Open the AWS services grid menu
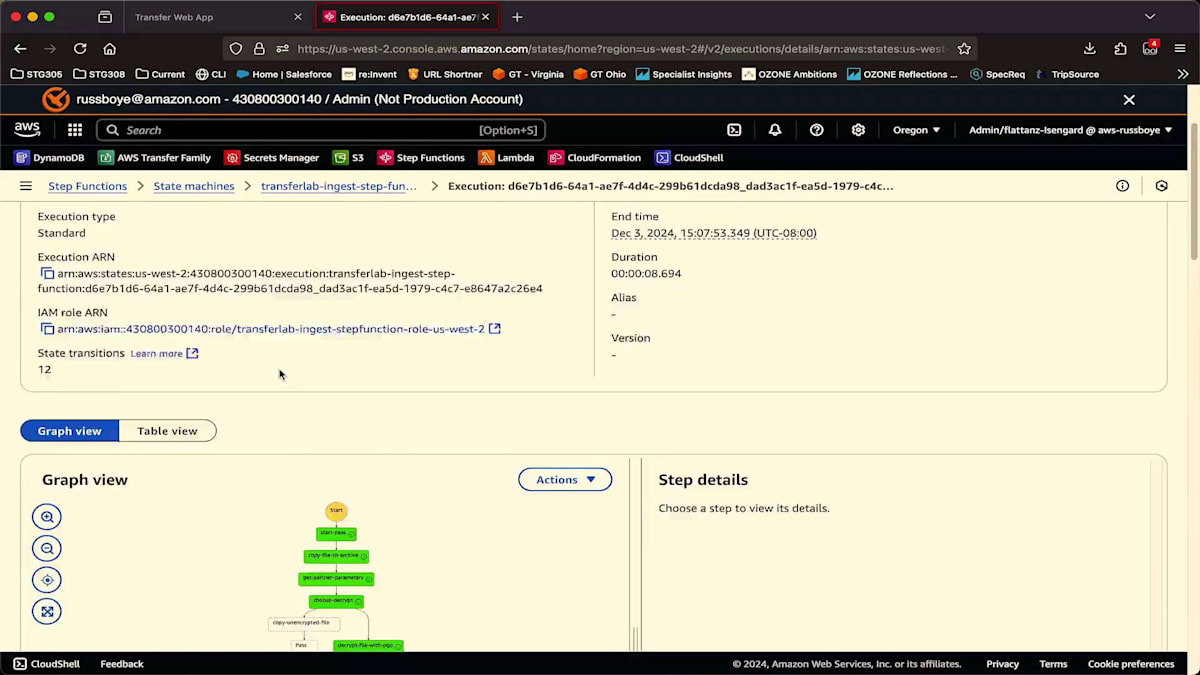Viewport: 1200px width, 675px height. pos(75,130)
